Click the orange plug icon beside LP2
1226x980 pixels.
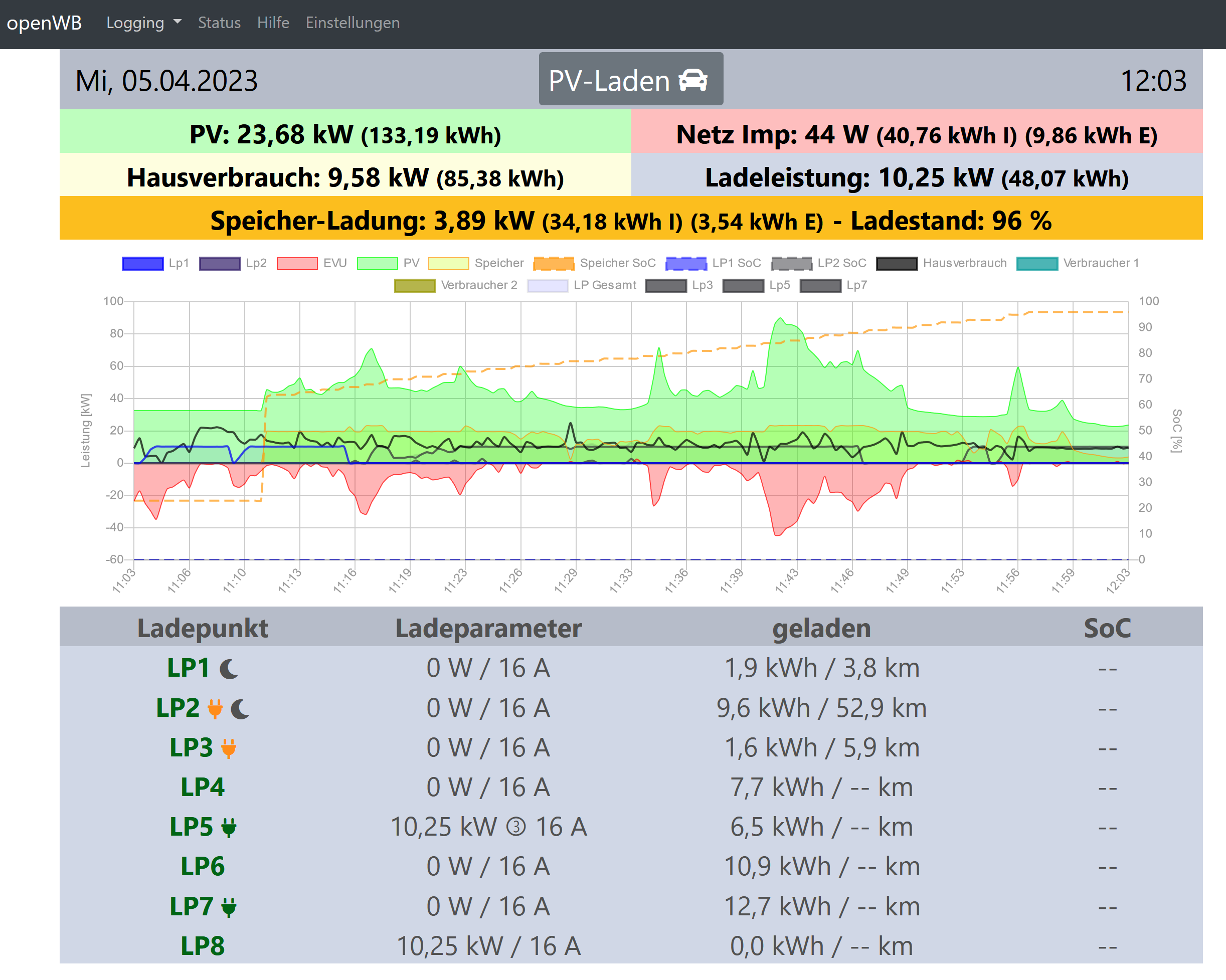coord(215,709)
